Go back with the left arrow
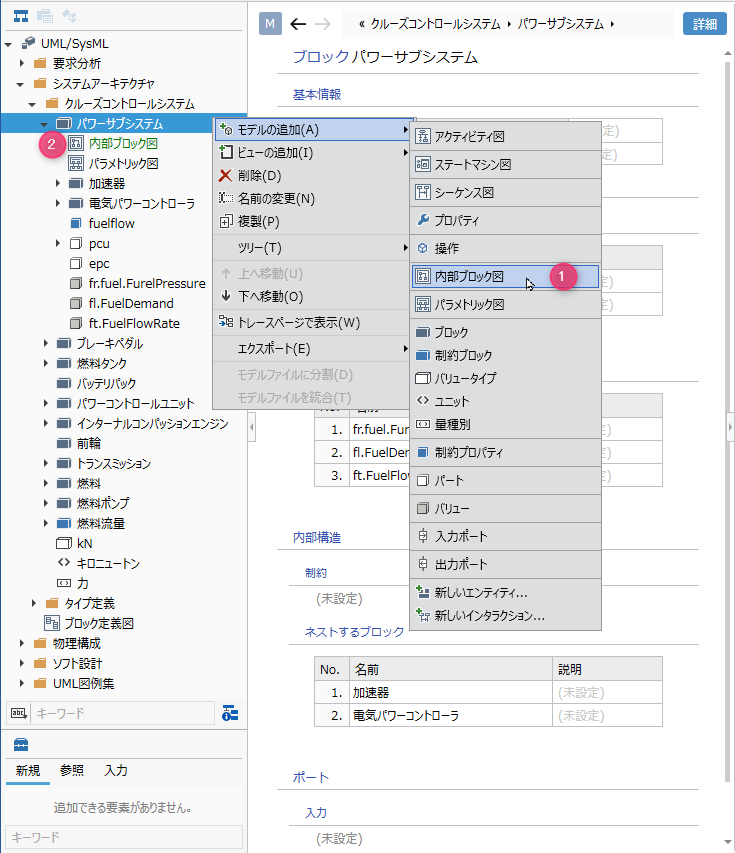The image size is (735, 853). tap(298, 24)
